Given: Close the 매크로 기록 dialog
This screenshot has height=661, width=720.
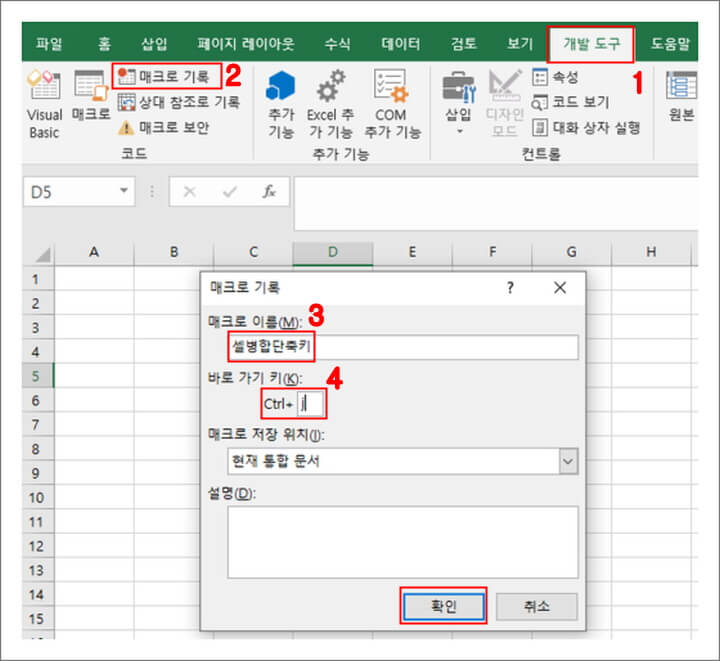Looking at the screenshot, I should click(x=560, y=288).
